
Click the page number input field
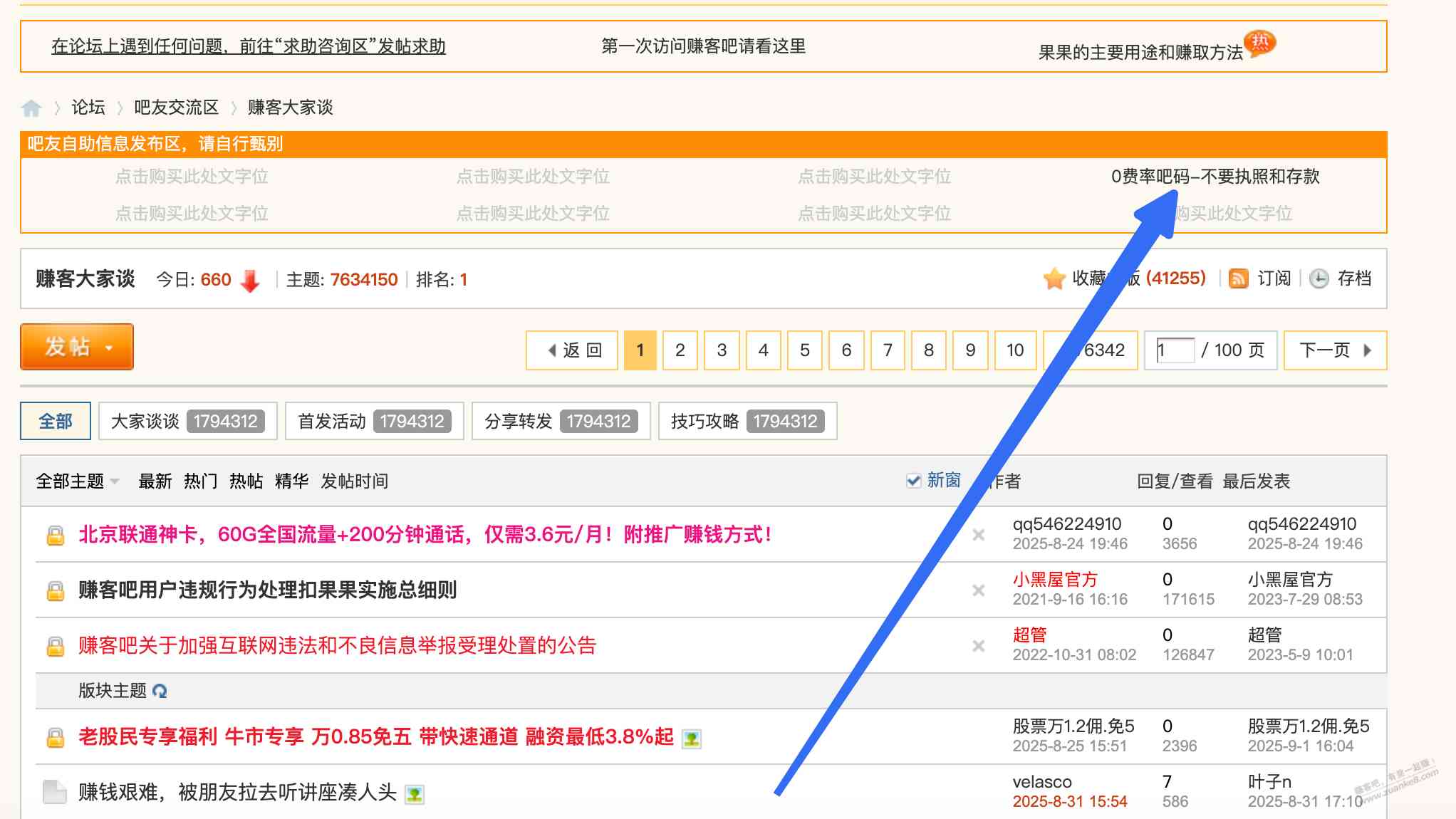click(x=1174, y=350)
